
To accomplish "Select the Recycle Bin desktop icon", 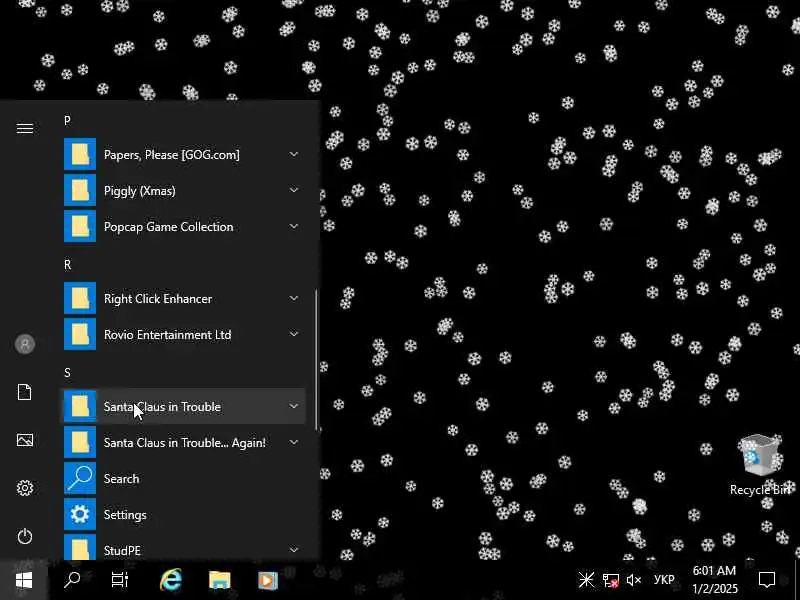I will [760, 465].
